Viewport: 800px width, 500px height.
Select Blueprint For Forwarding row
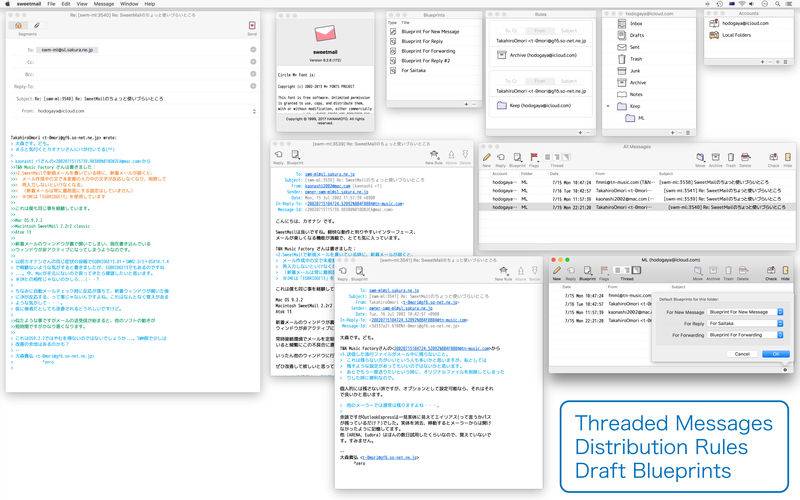[x=434, y=51]
